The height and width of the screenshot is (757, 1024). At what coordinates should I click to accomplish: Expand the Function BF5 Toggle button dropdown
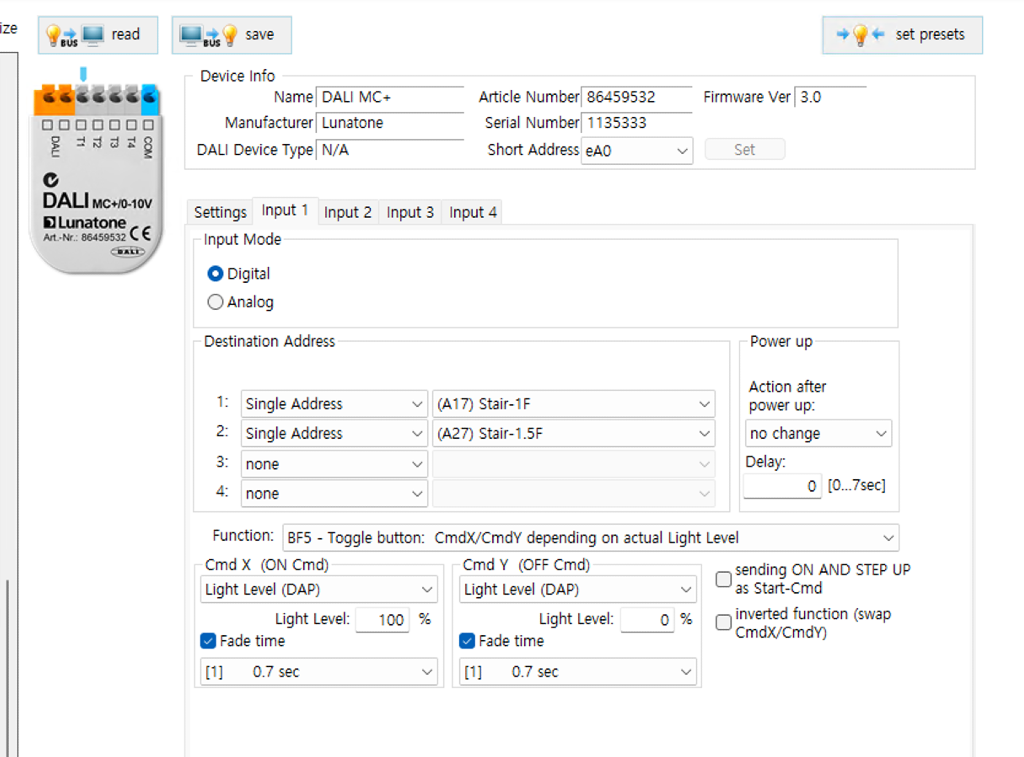[x=590, y=538]
